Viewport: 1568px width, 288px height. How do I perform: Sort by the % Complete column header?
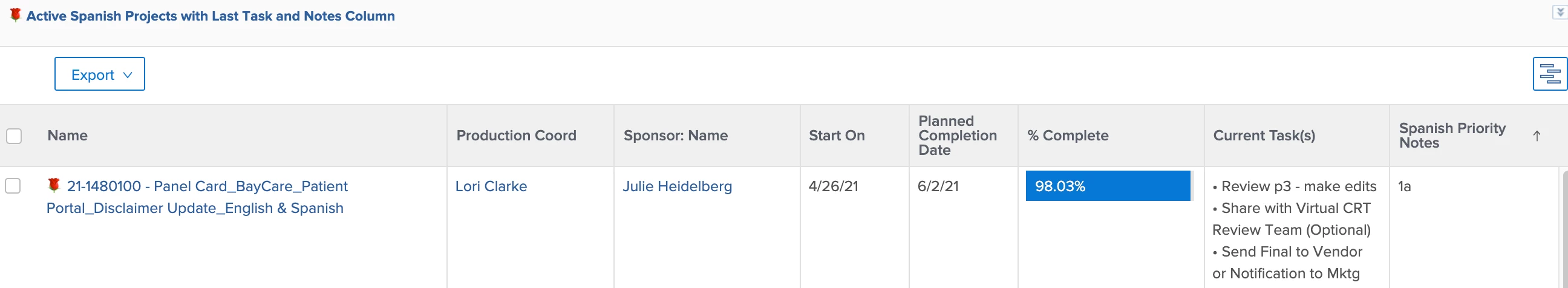click(1068, 136)
